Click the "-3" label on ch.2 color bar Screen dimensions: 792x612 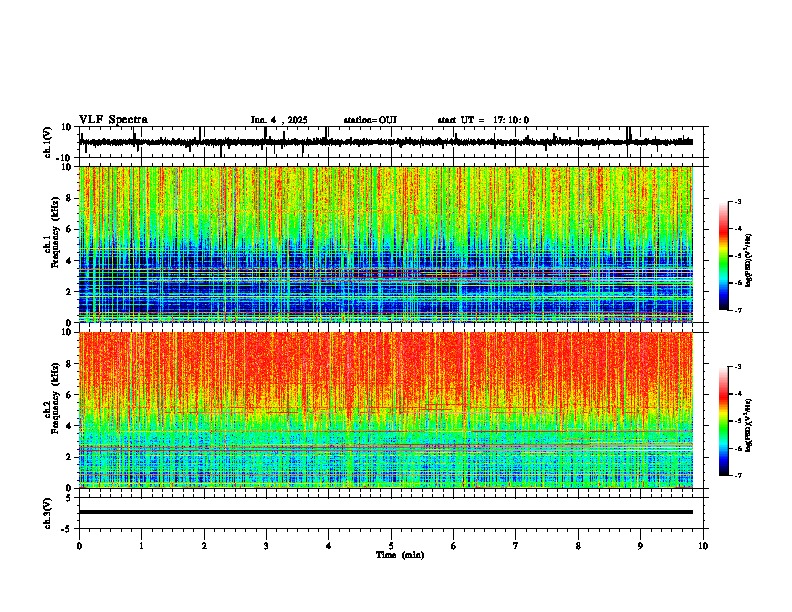737,367
